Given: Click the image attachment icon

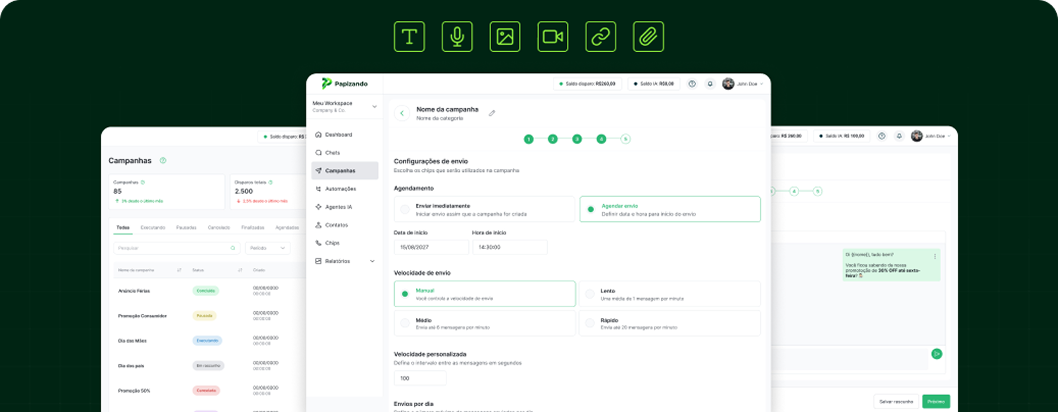Looking at the screenshot, I should coord(505,37).
